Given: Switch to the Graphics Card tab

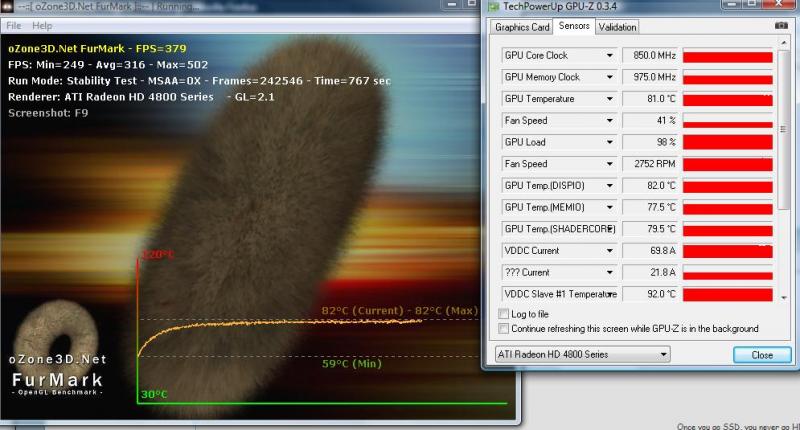Looking at the screenshot, I should point(522,27).
